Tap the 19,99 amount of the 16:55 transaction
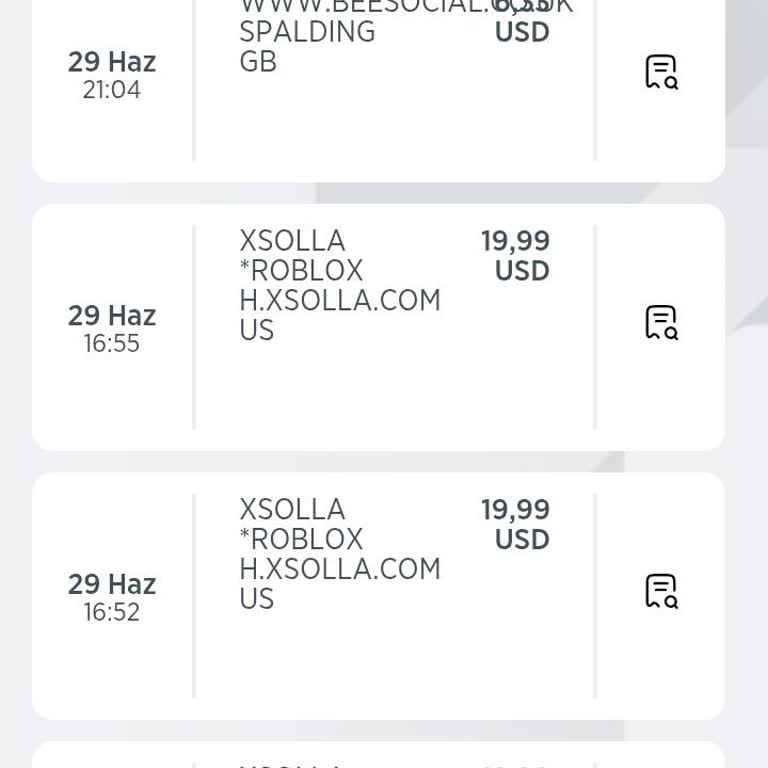This screenshot has width=768, height=768. pyautogui.click(x=515, y=241)
